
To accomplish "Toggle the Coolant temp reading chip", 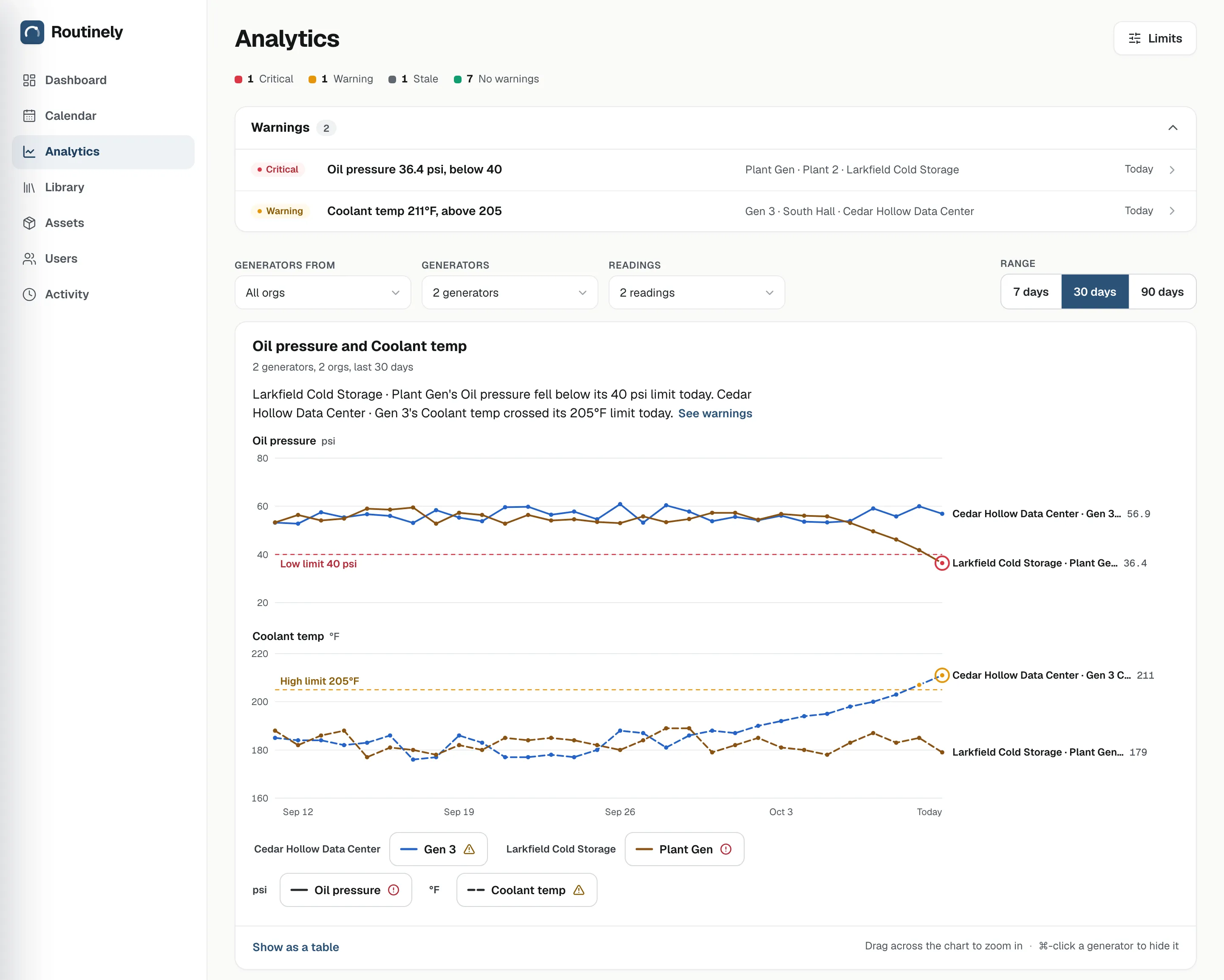I will pos(527,890).
